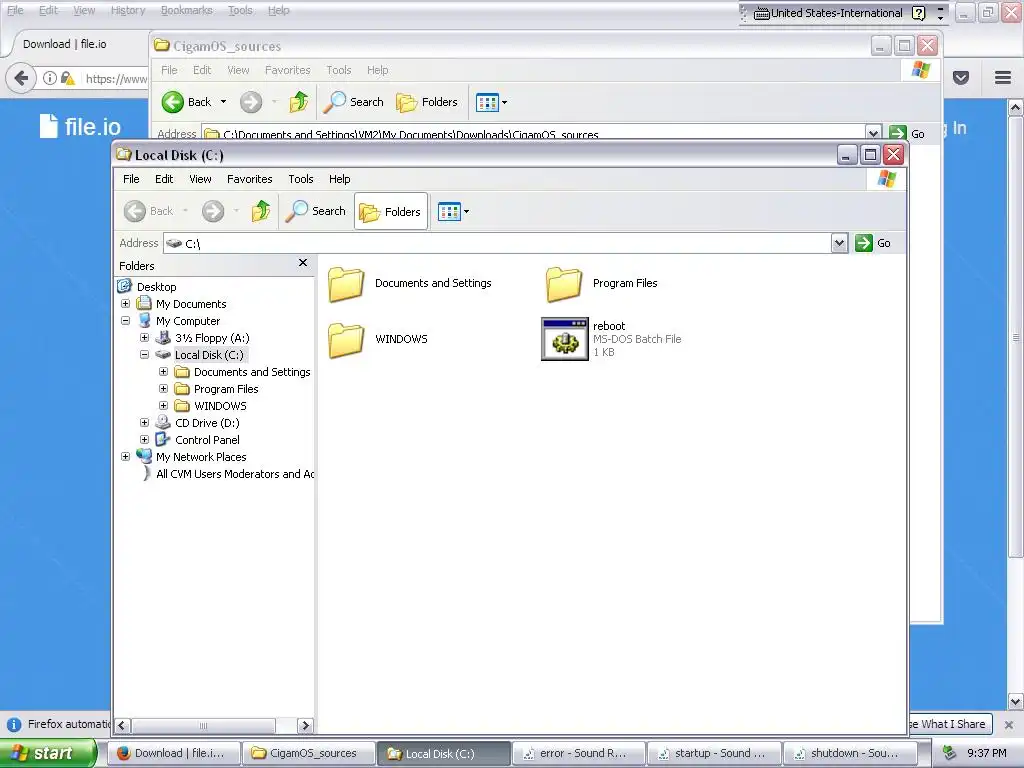Open File menu in Local Disk (C:) window
Image resolution: width=1024 pixels, height=768 pixels.
point(131,179)
